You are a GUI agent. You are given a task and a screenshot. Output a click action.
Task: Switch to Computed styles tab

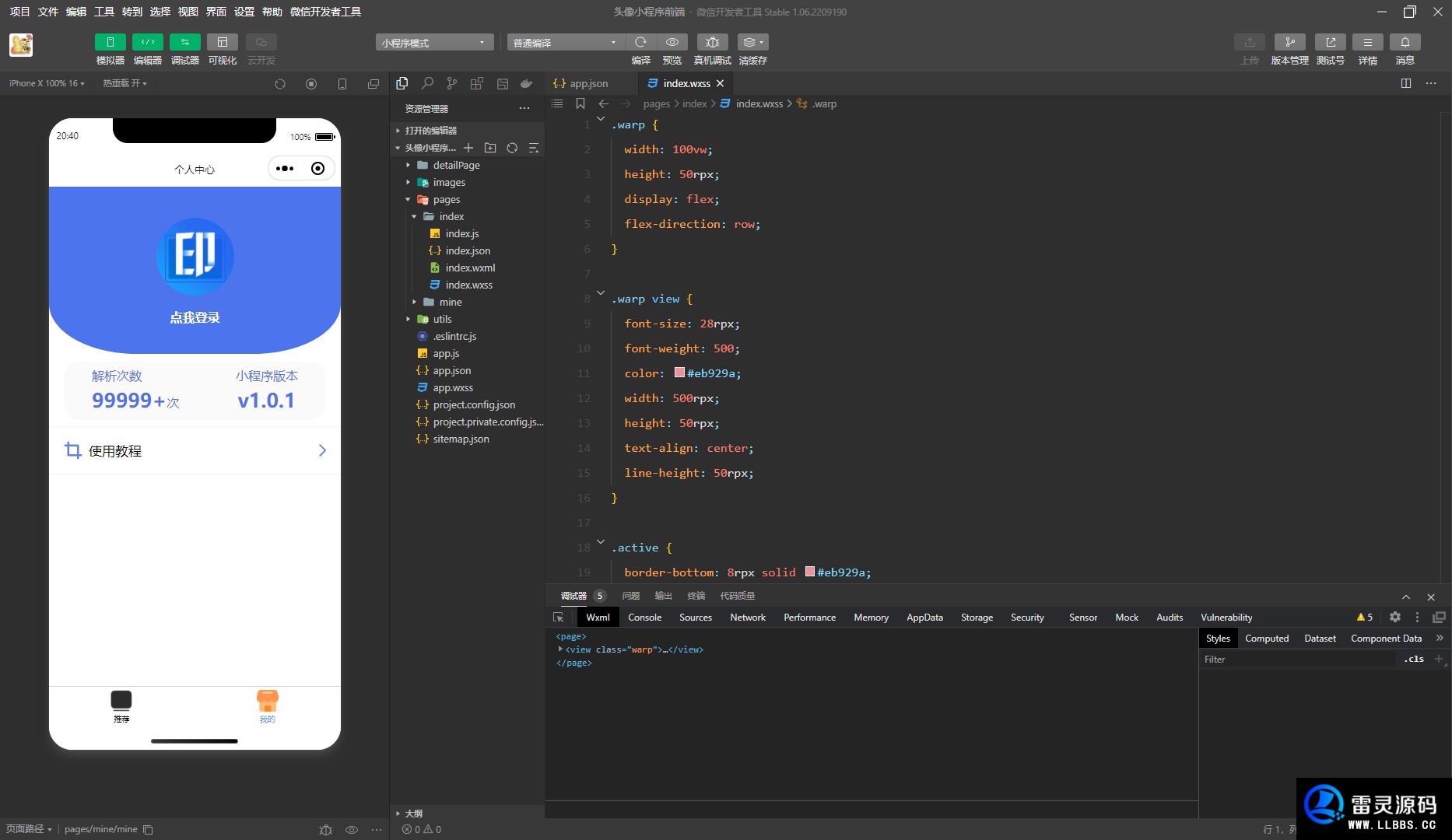[1267, 638]
